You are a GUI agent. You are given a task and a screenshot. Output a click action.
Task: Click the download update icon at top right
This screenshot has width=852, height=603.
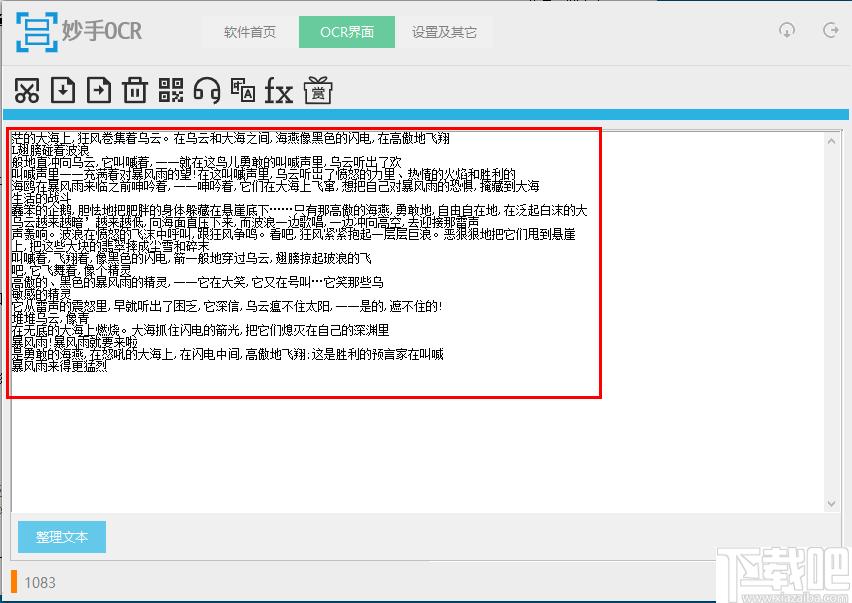click(786, 30)
